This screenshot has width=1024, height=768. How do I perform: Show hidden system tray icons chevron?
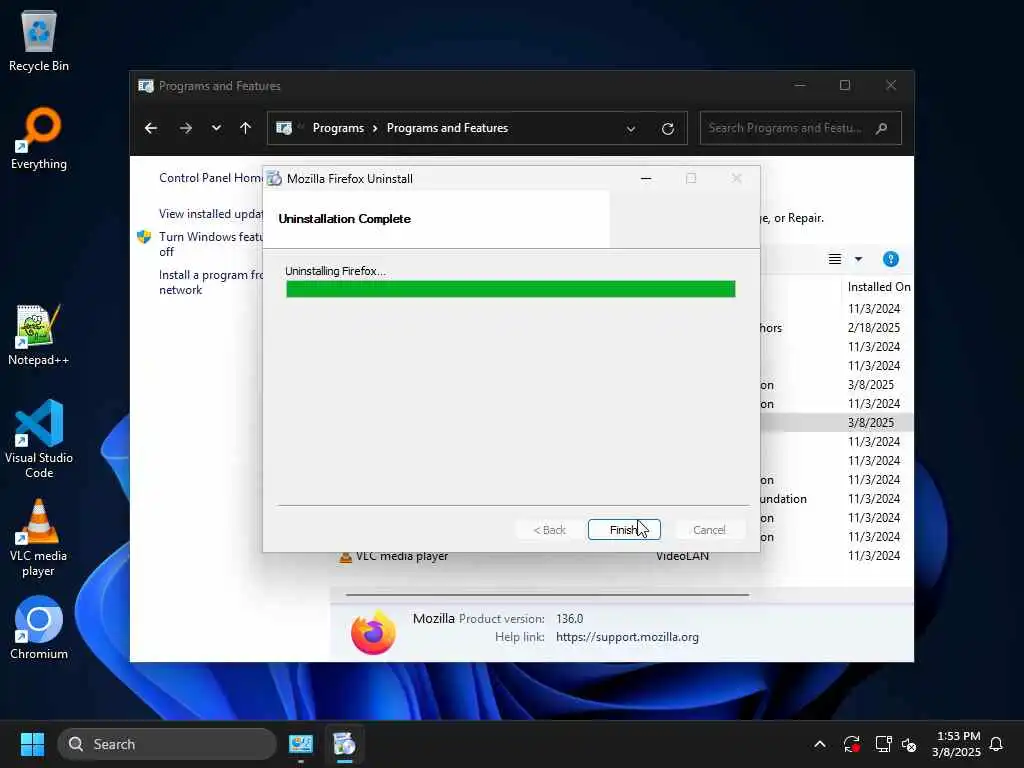pos(820,744)
